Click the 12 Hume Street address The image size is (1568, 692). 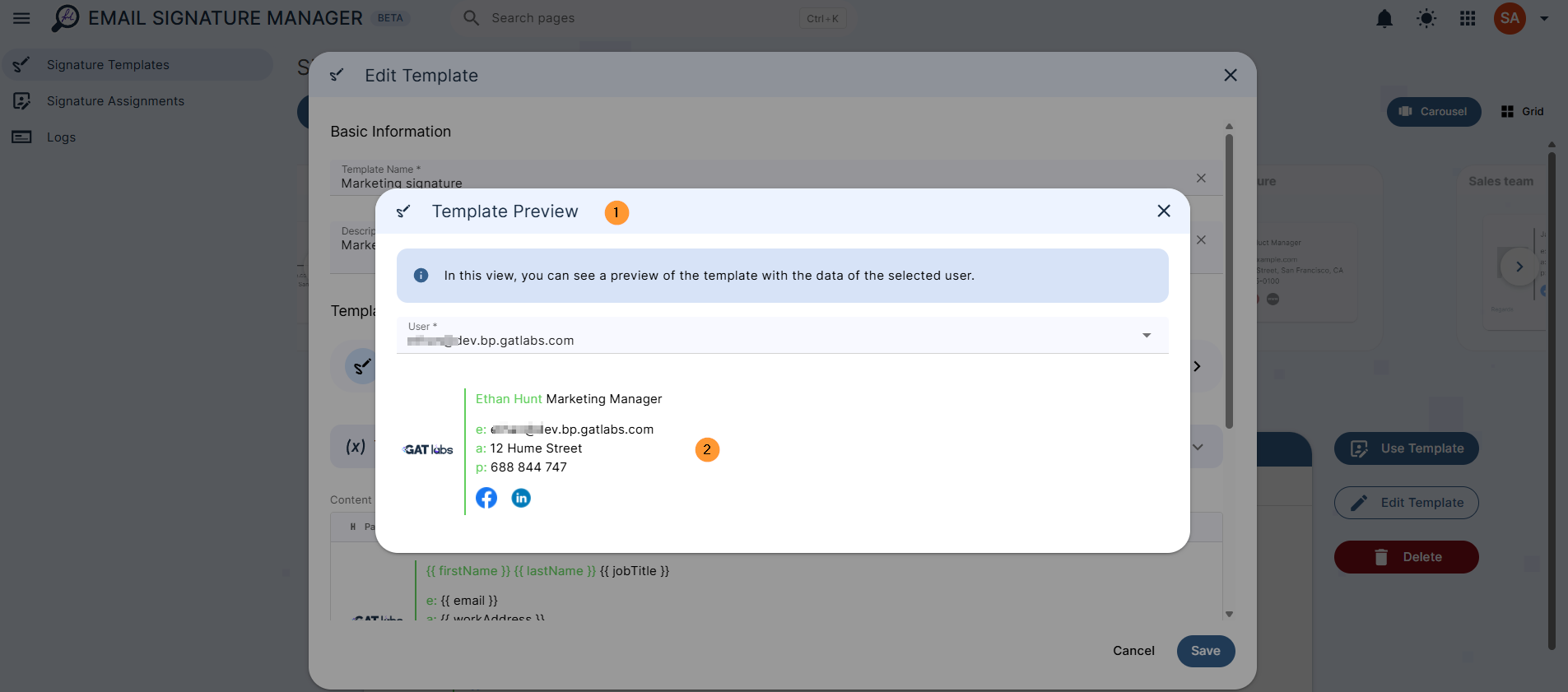[x=536, y=448]
